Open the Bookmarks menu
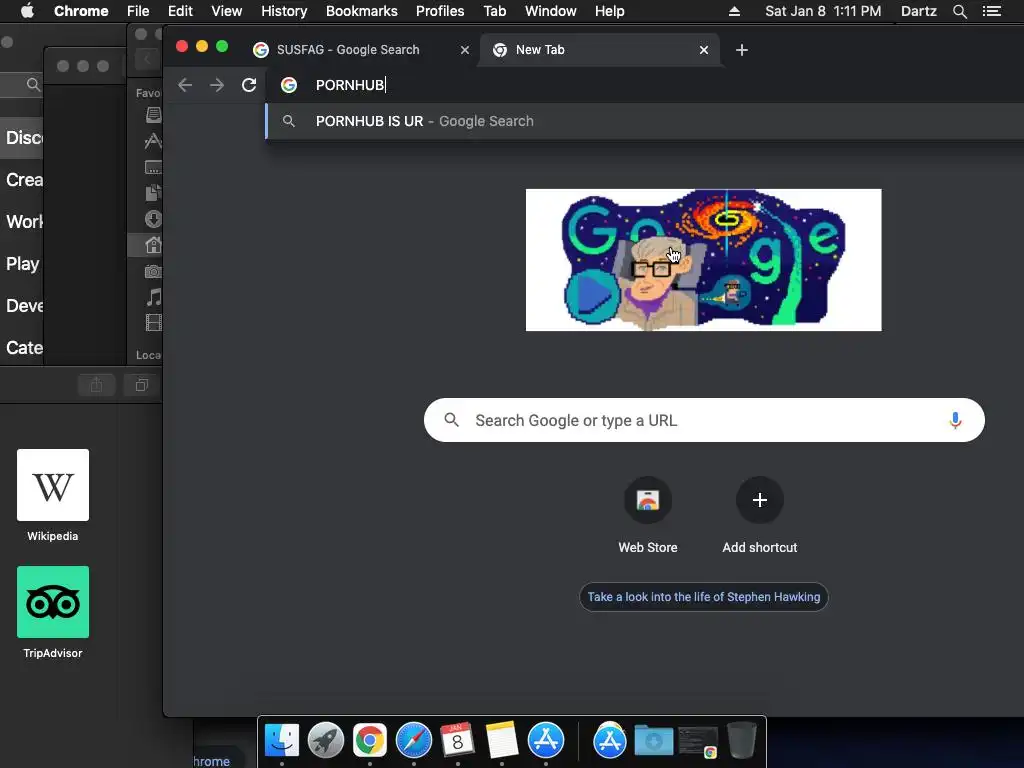This screenshot has width=1024, height=768. click(x=362, y=11)
